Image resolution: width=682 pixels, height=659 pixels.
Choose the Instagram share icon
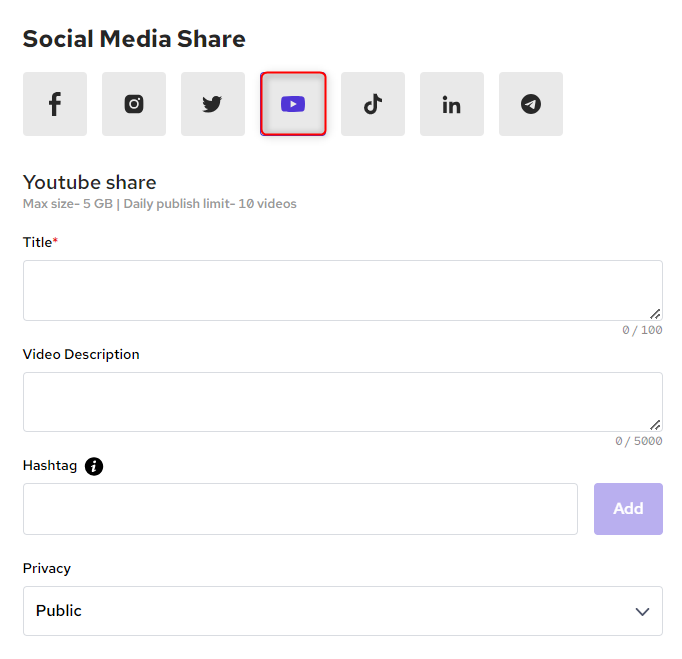[134, 104]
